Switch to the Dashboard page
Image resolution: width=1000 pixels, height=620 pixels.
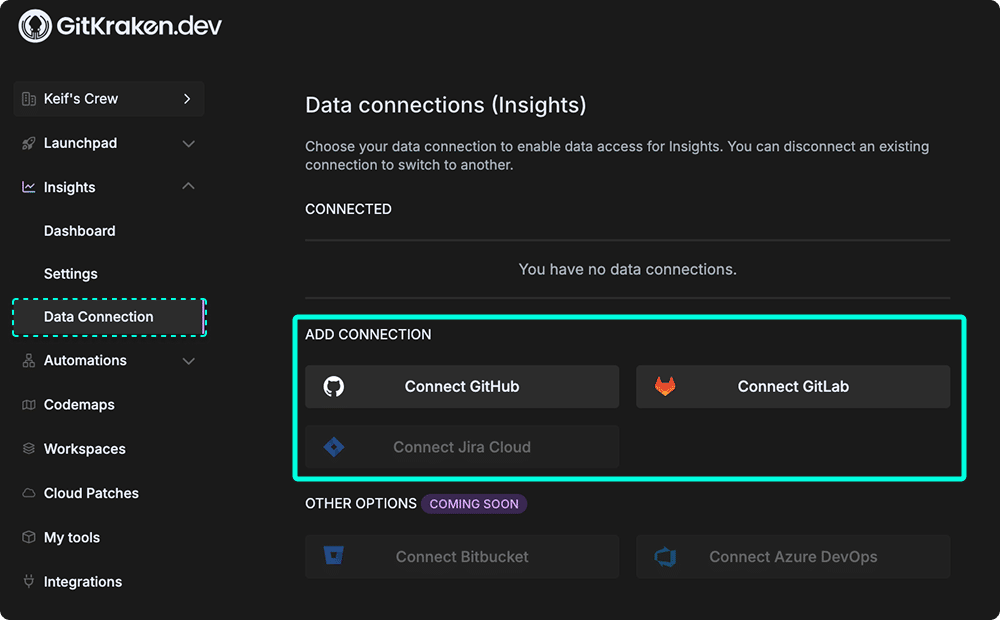click(79, 231)
